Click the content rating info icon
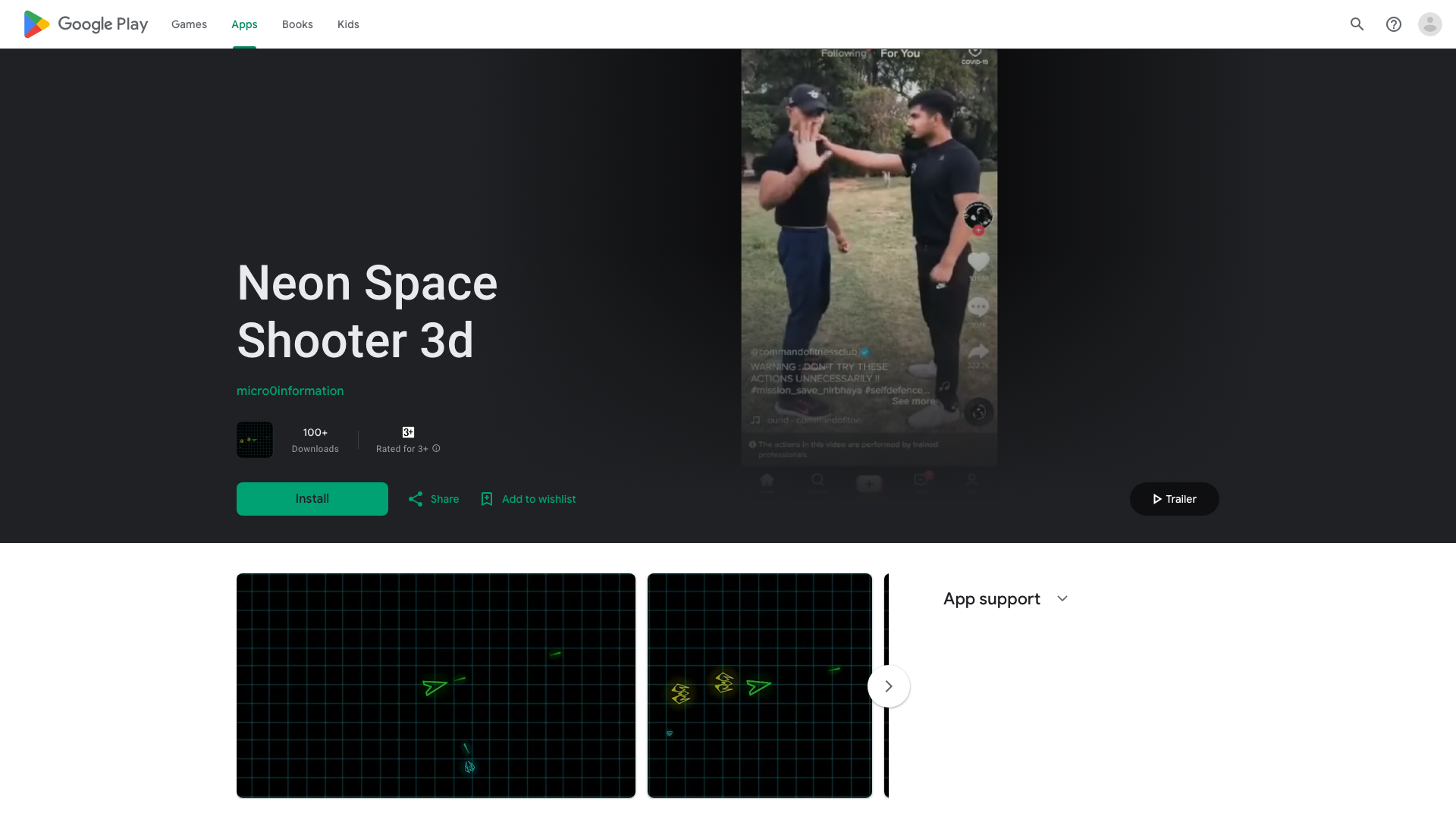 (436, 449)
